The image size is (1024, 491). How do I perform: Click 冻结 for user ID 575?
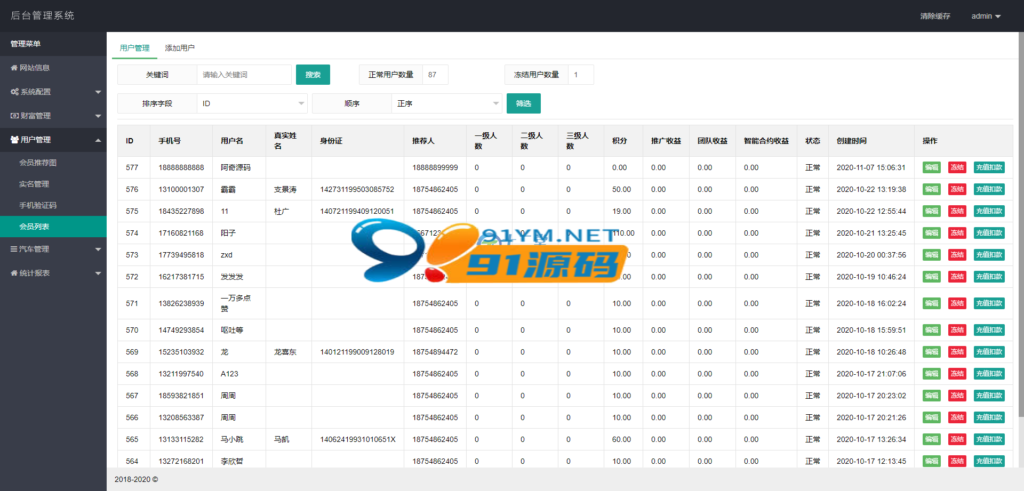point(957,211)
